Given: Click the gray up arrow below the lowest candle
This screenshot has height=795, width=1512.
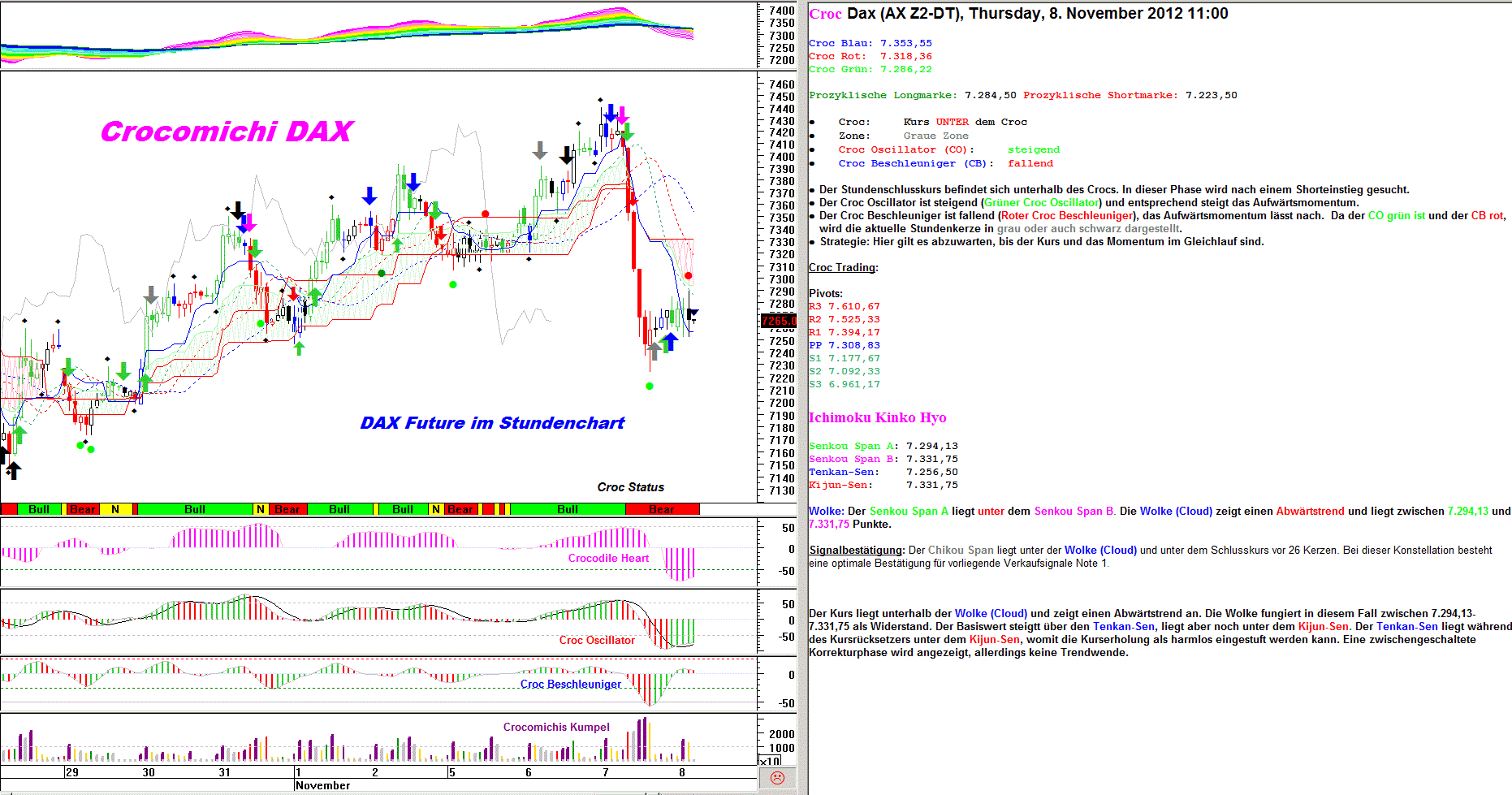Looking at the screenshot, I should [654, 351].
